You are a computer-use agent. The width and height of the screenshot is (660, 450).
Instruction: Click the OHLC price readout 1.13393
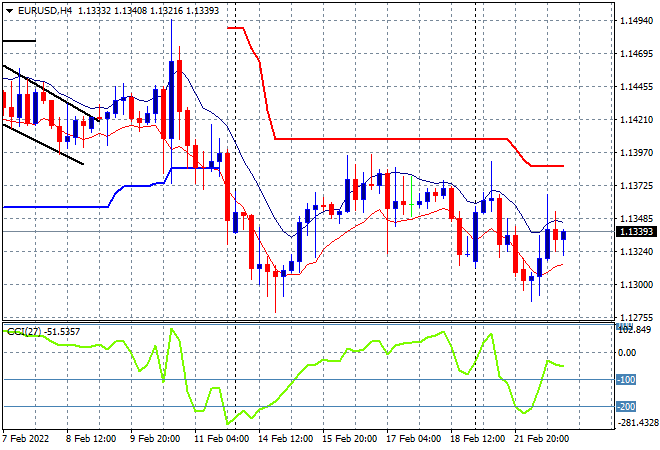[202, 11]
